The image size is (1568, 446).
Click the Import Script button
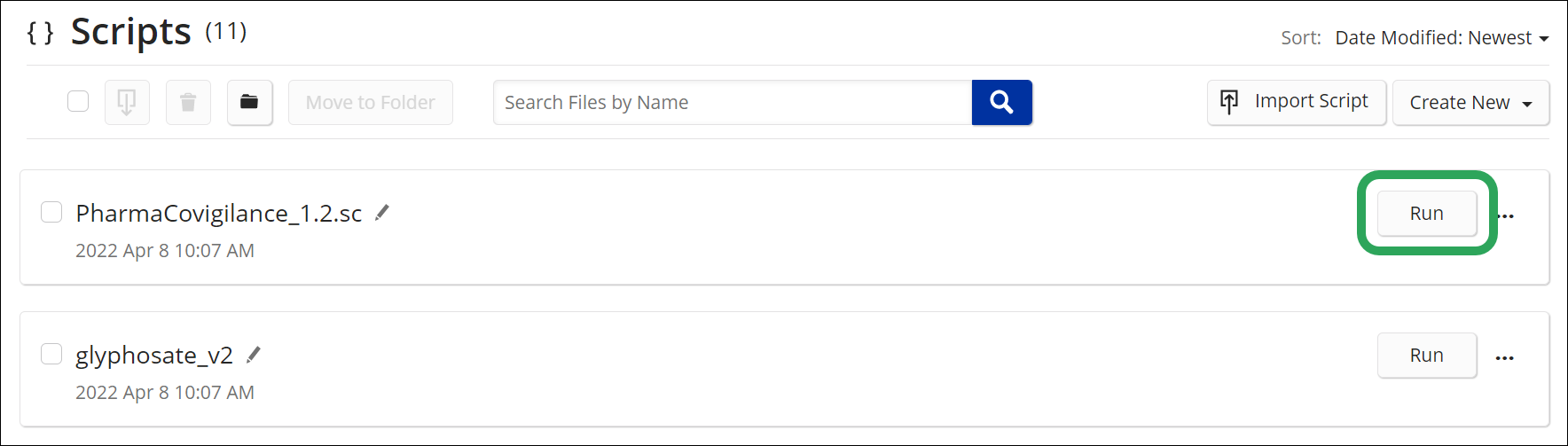[1296, 102]
